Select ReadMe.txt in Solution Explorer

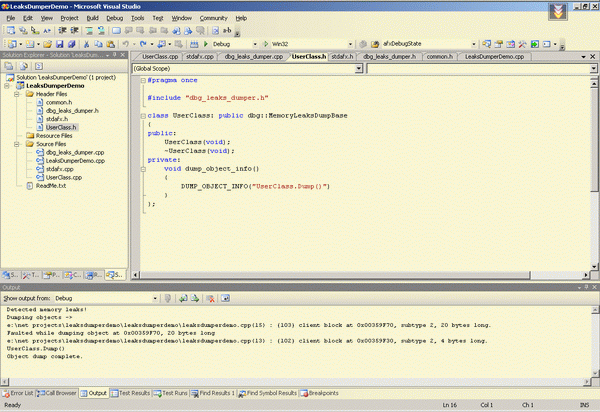(51, 186)
